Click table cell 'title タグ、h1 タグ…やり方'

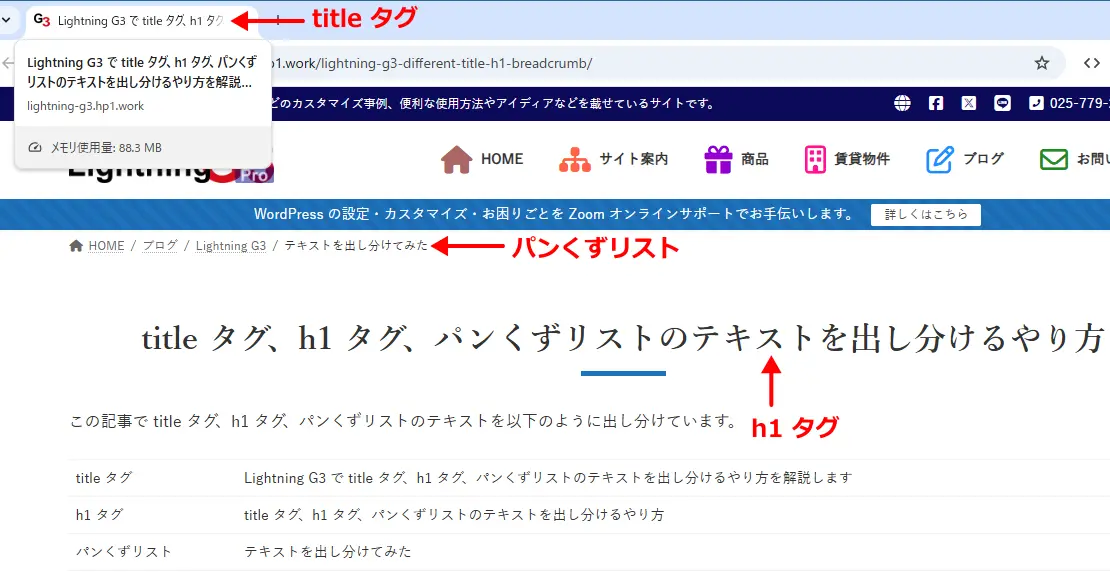pos(454,515)
